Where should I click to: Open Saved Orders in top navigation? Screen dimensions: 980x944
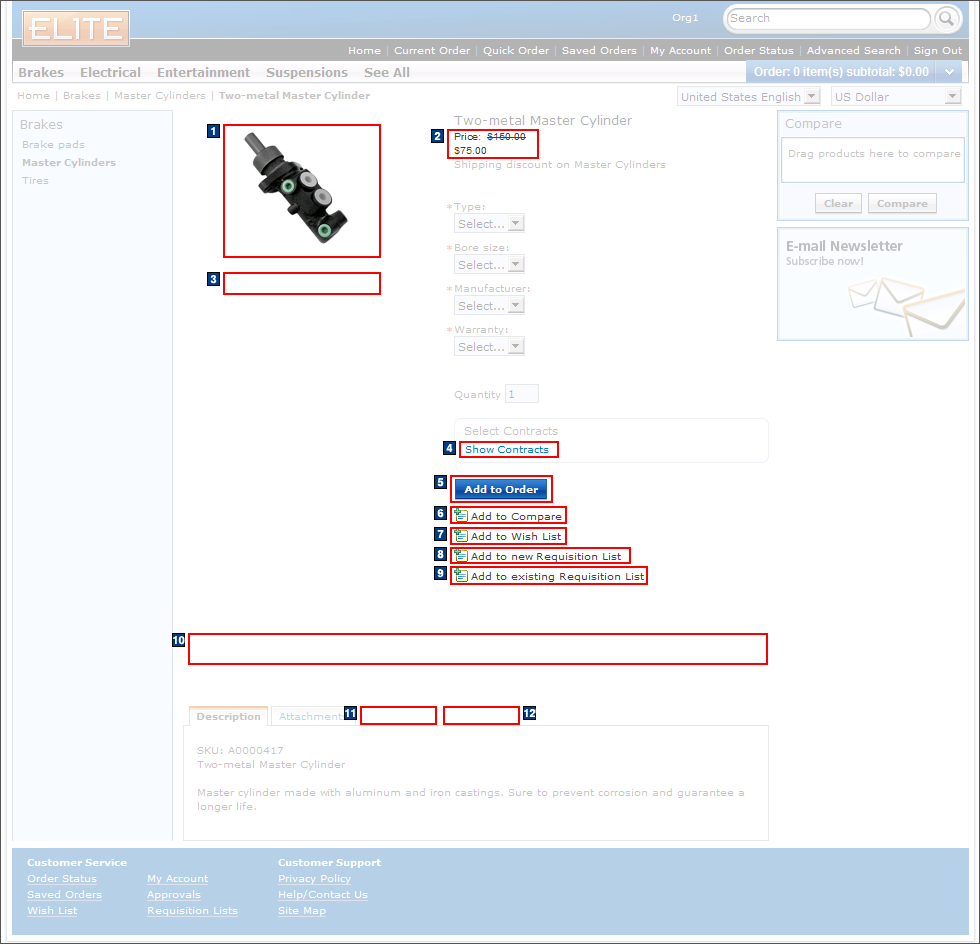click(x=599, y=50)
